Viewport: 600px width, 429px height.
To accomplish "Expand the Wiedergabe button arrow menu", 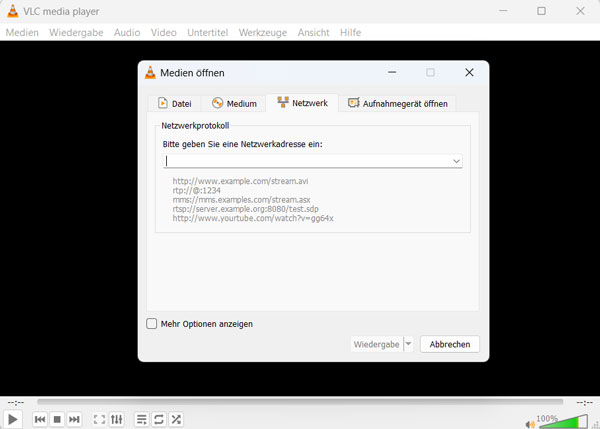I will [x=408, y=344].
